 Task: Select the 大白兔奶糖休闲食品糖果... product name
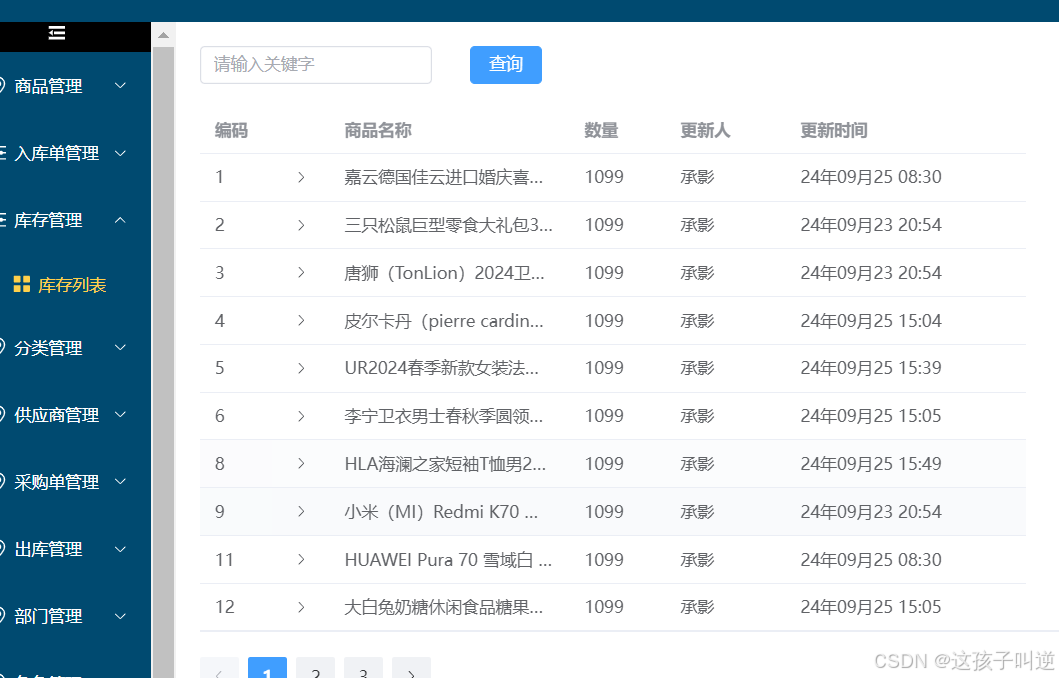coord(444,607)
